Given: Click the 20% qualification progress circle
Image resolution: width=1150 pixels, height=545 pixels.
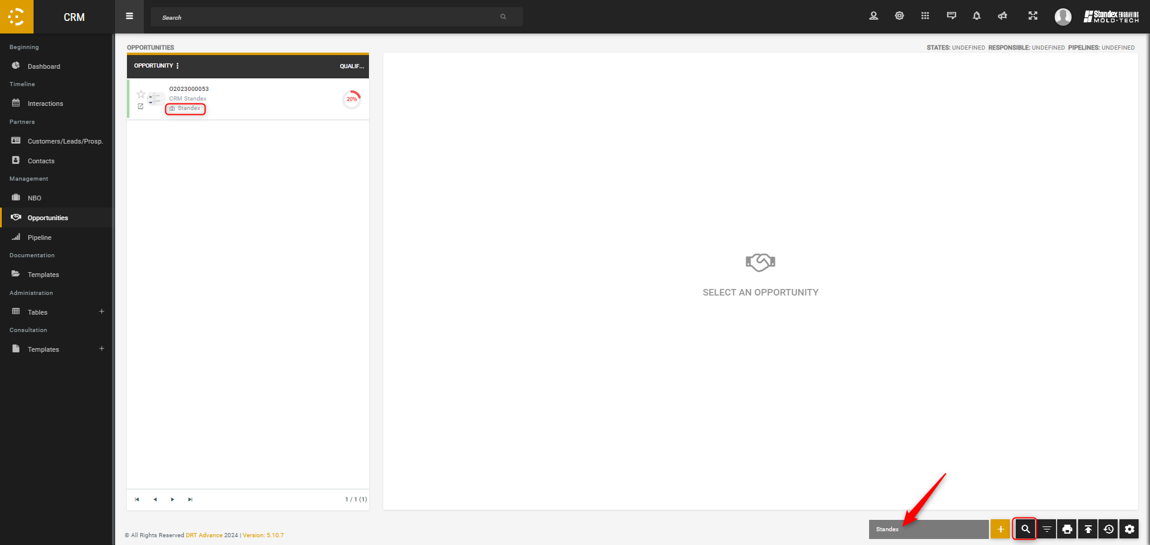Looking at the screenshot, I should click(351, 99).
